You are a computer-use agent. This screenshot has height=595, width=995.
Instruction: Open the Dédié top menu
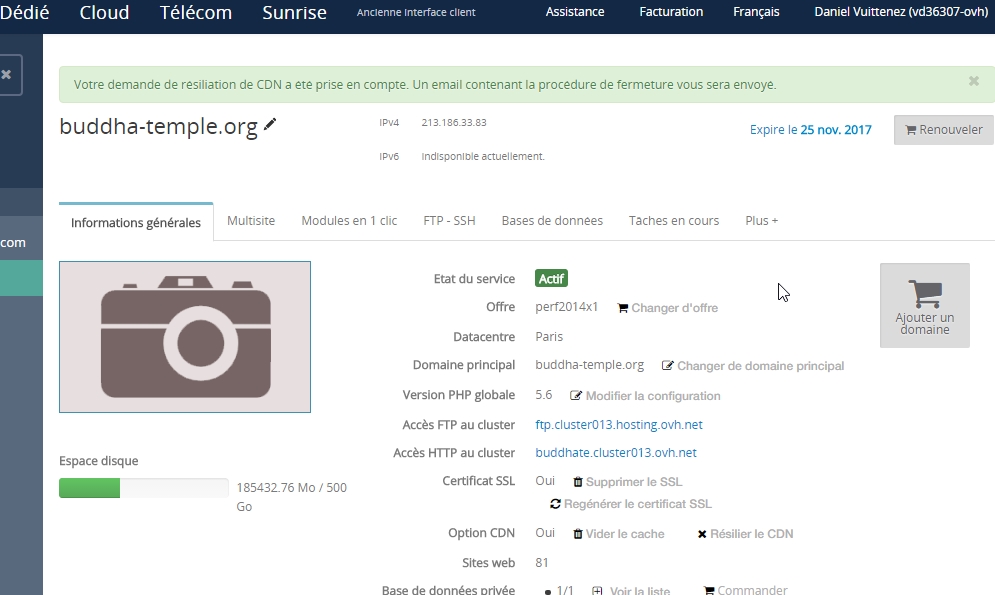[25, 12]
